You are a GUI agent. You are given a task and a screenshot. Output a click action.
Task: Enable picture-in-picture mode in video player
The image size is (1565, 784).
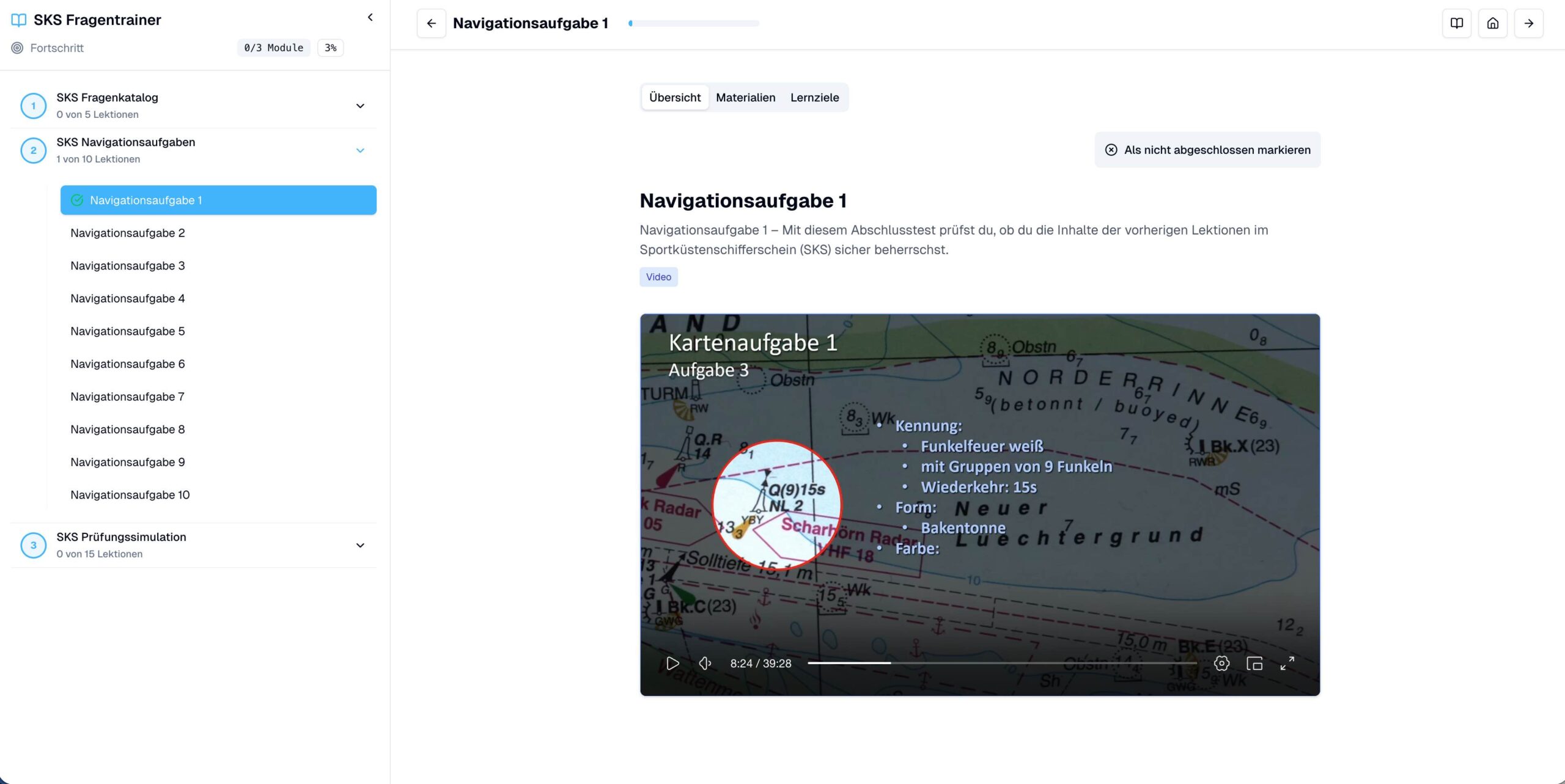coord(1254,663)
